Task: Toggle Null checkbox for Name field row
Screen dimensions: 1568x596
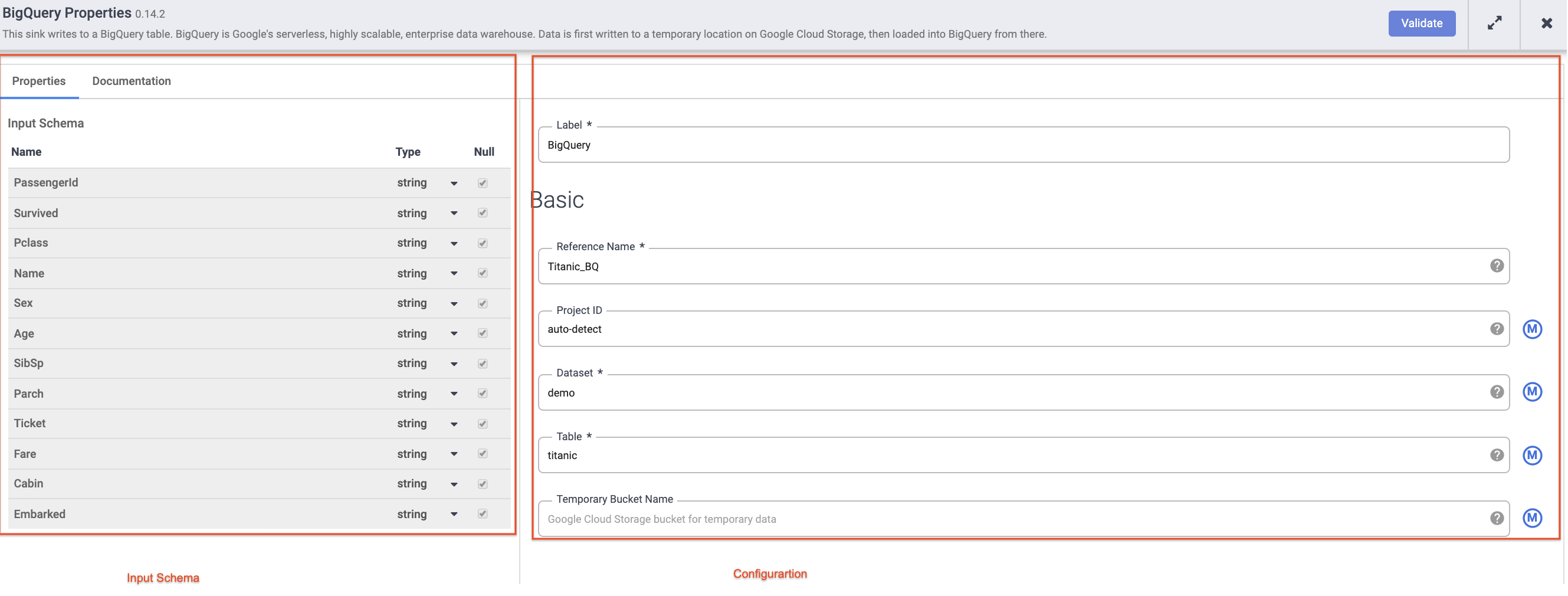Action: tap(483, 273)
